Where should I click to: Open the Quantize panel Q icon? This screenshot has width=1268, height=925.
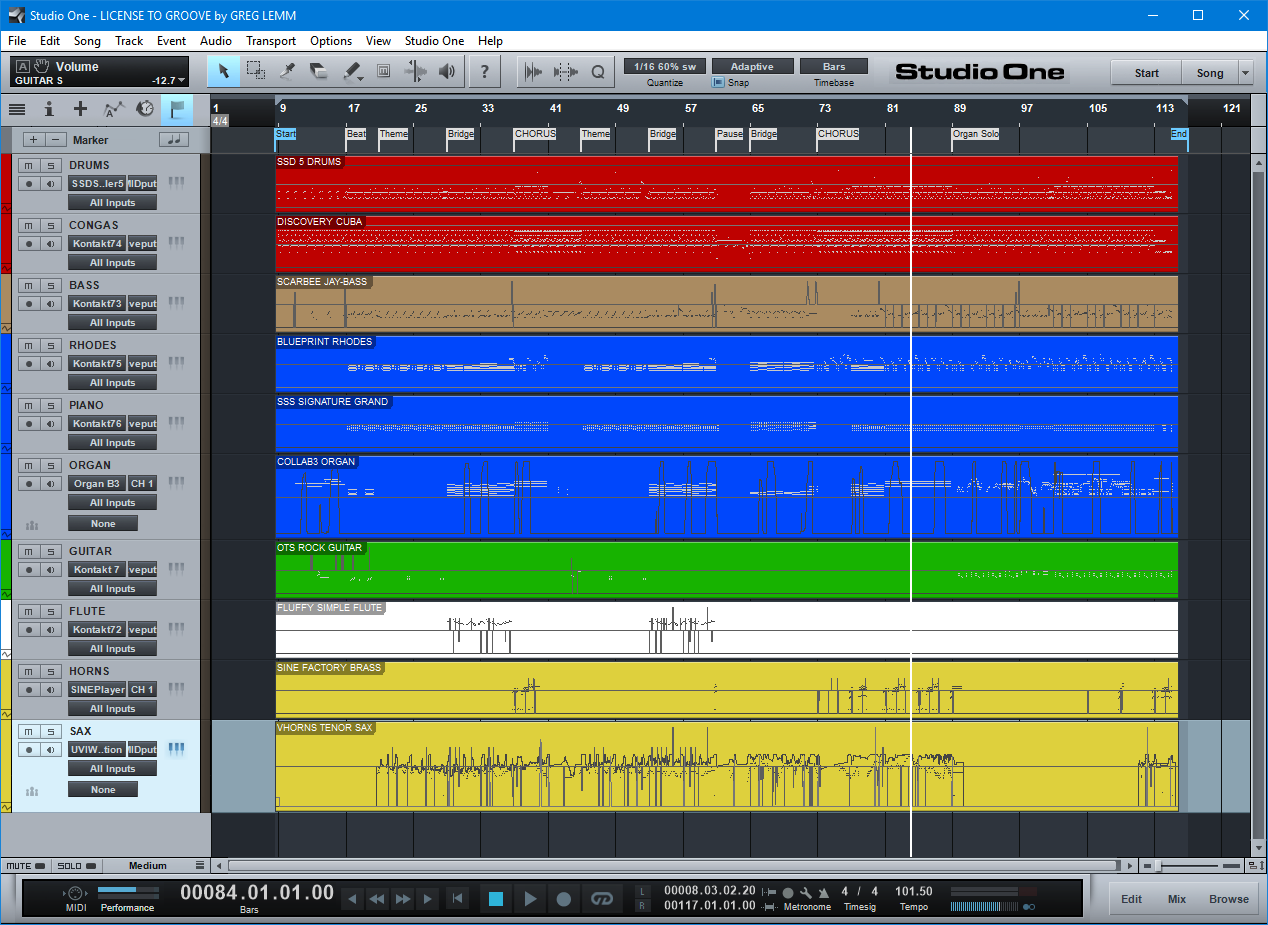click(598, 71)
